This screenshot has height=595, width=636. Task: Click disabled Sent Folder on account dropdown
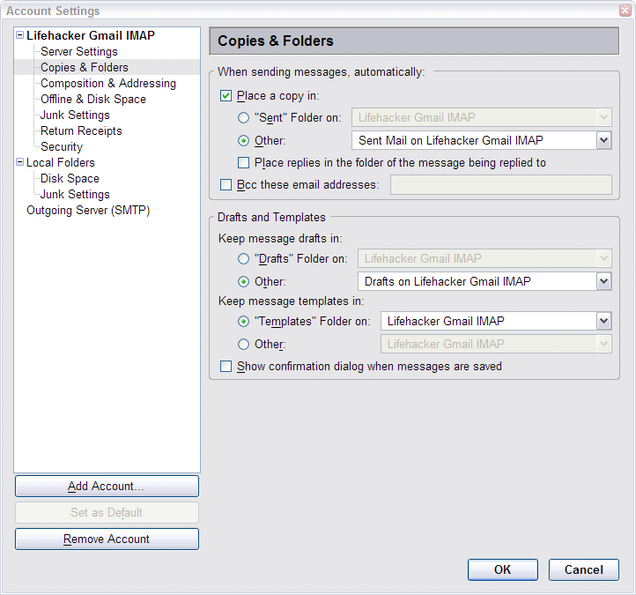(x=481, y=118)
